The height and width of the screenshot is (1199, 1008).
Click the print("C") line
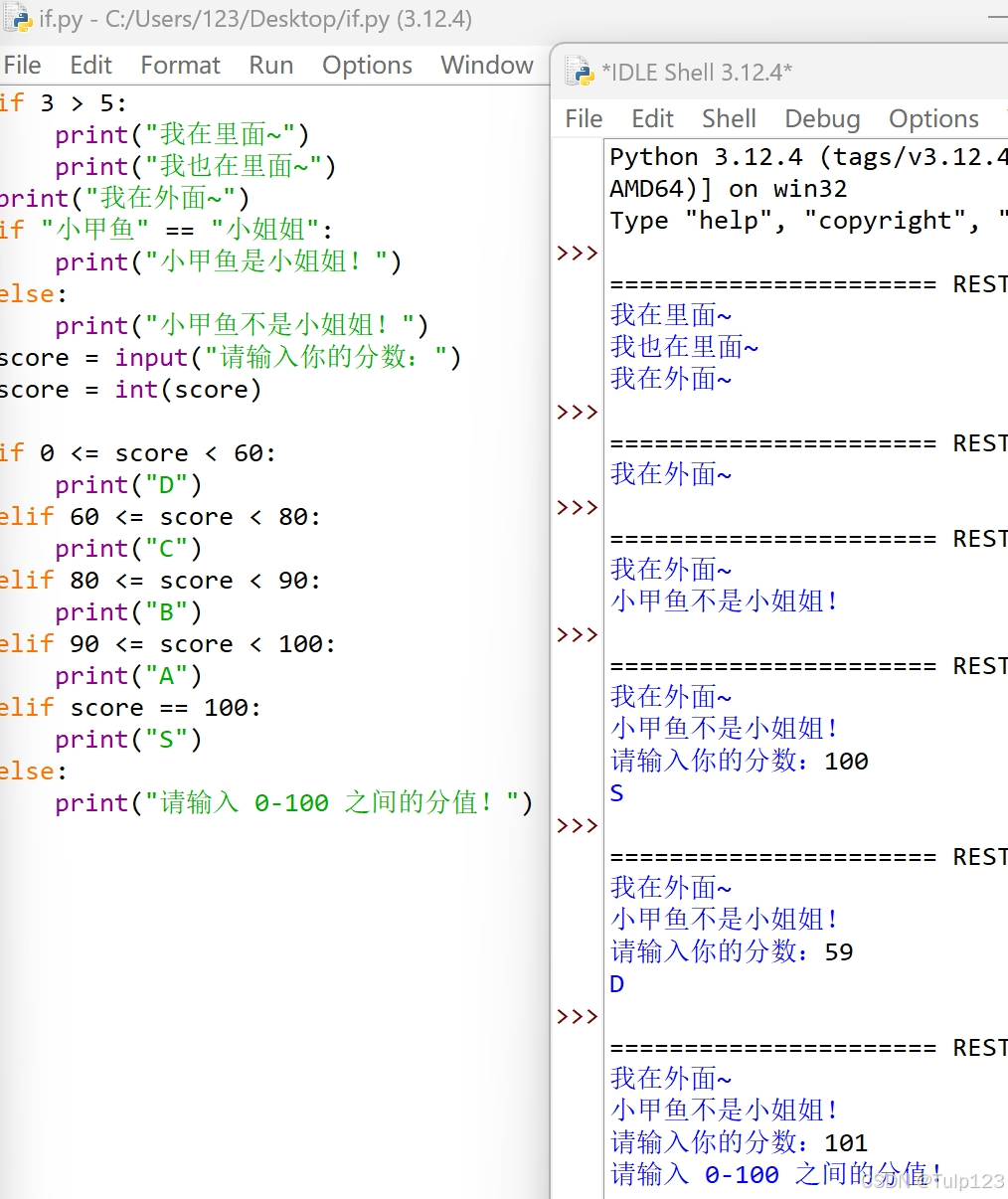pos(128,549)
